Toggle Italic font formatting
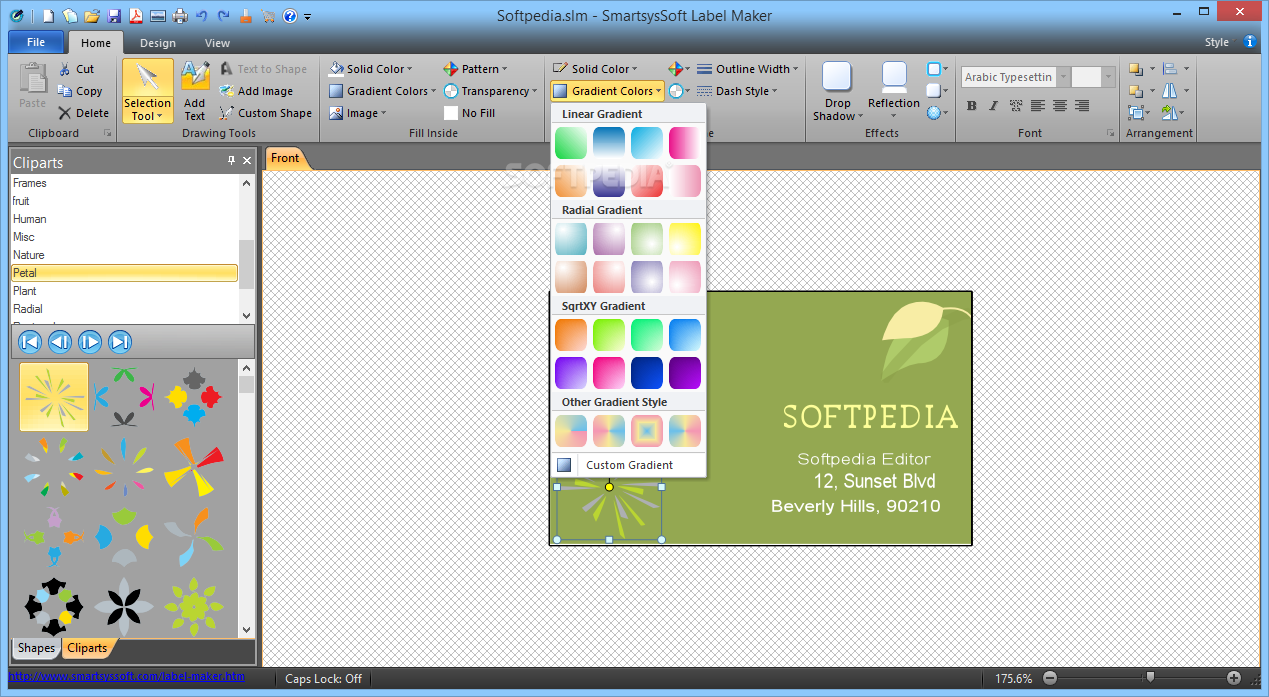This screenshot has width=1269, height=697. click(x=993, y=106)
